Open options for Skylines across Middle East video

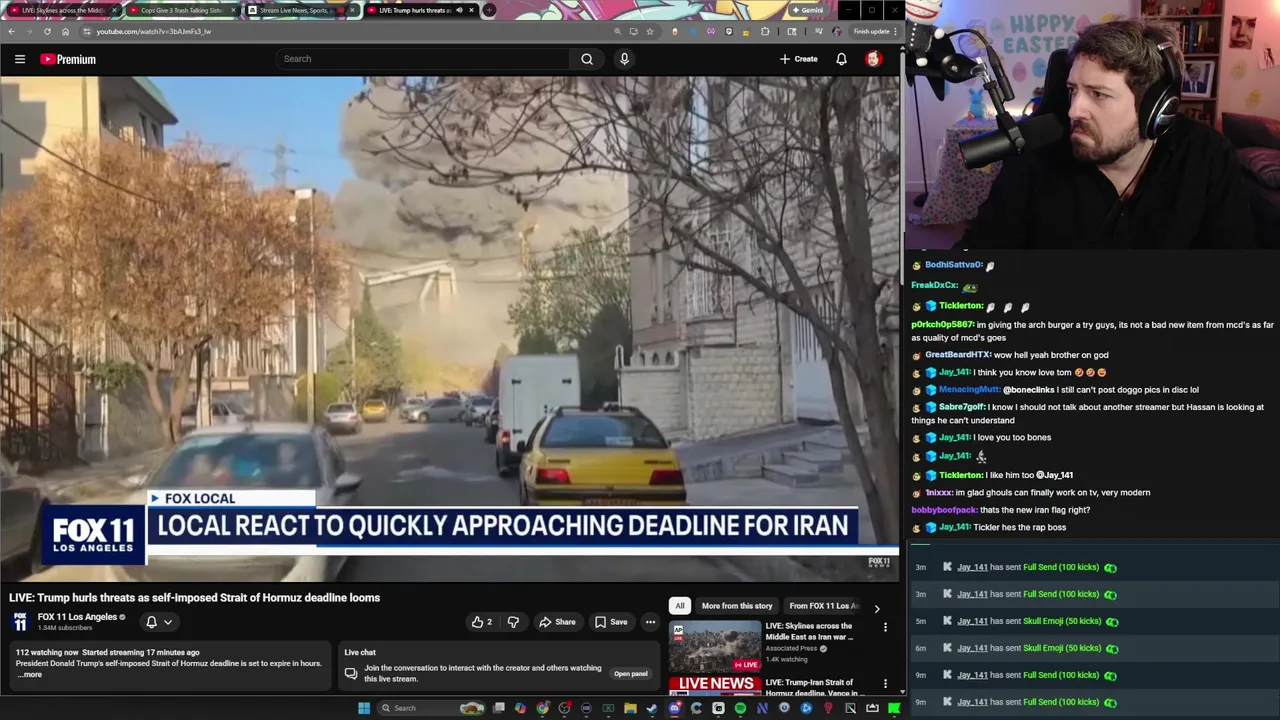(x=885, y=628)
